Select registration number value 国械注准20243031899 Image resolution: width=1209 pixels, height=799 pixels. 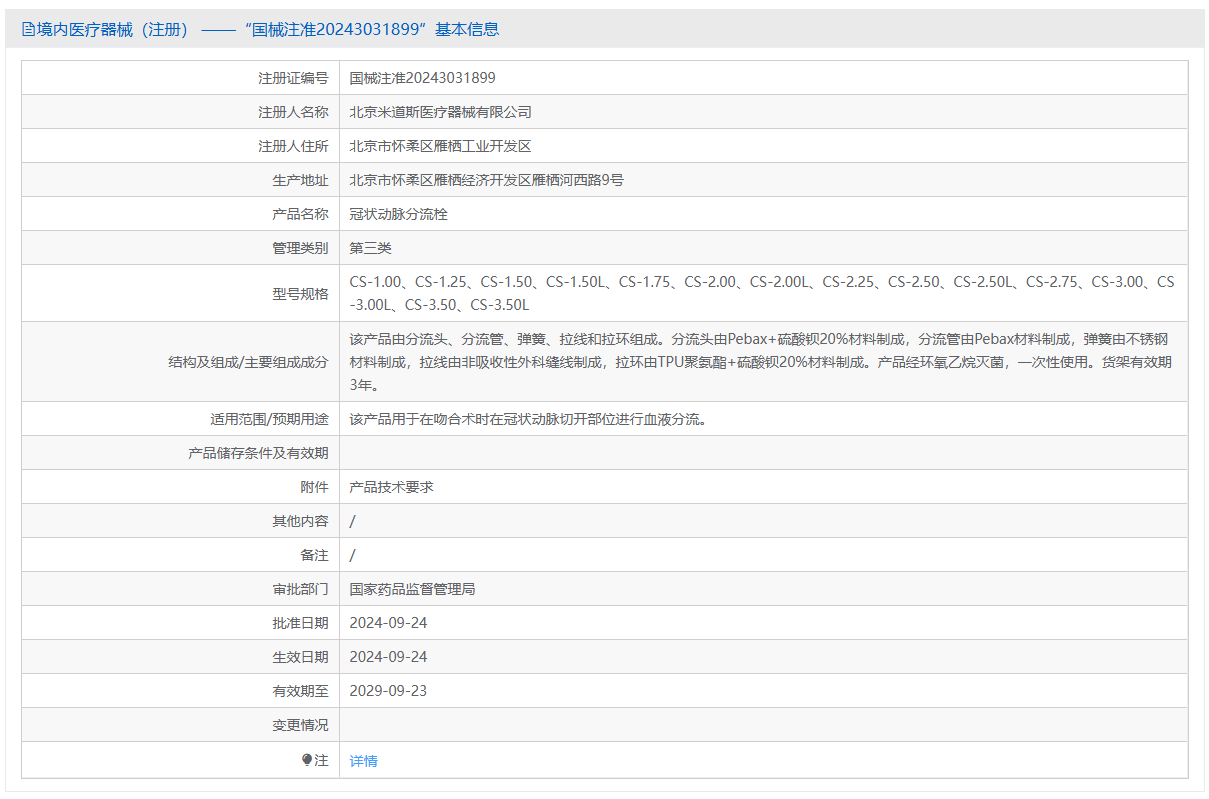tap(422, 78)
